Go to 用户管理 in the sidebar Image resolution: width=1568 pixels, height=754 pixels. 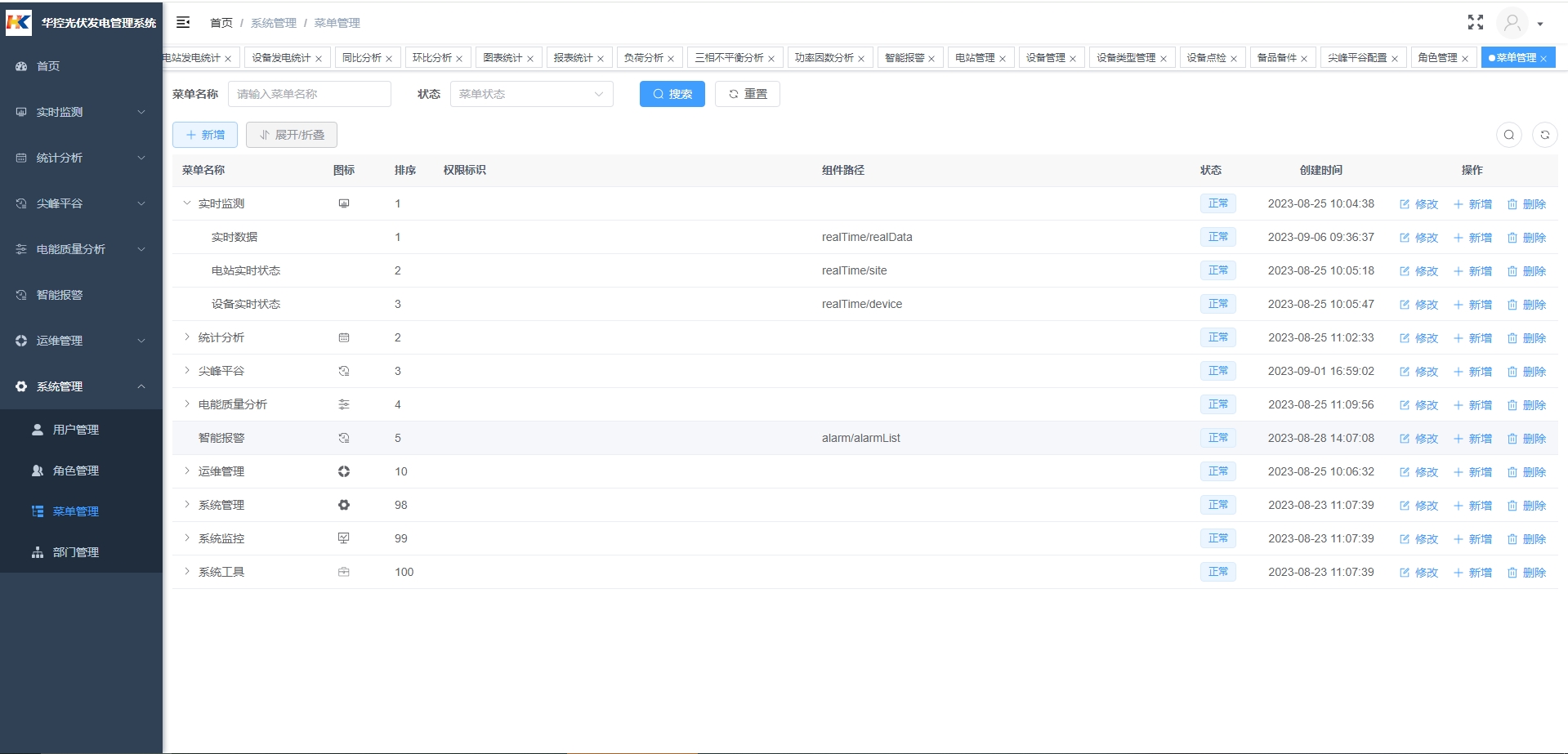81,430
